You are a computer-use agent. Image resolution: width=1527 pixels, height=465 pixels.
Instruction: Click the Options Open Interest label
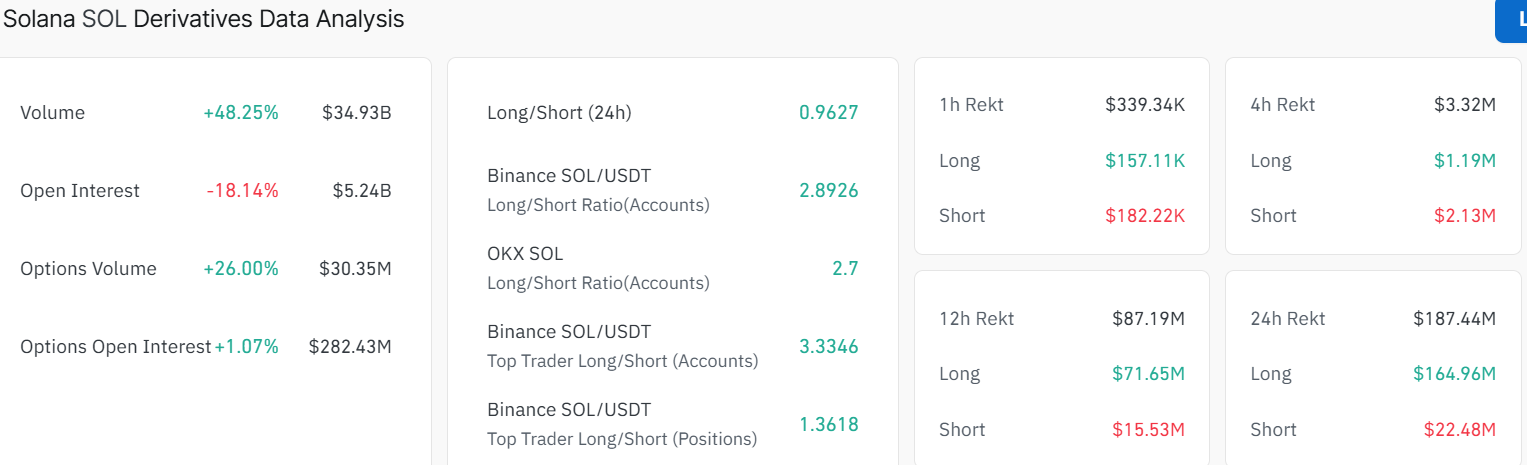pos(115,347)
